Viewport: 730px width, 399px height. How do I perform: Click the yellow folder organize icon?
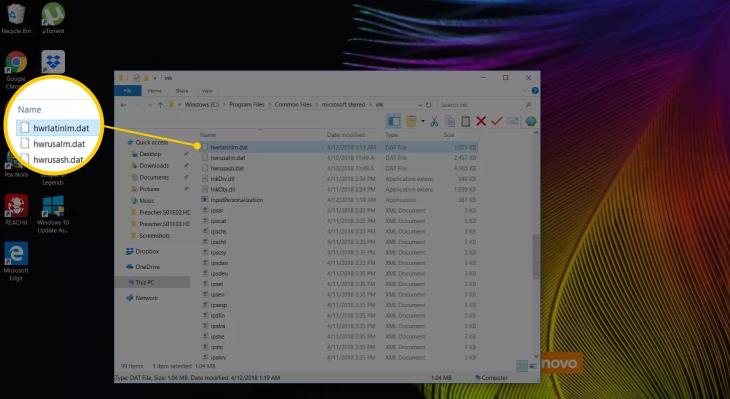tap(411, 122)
